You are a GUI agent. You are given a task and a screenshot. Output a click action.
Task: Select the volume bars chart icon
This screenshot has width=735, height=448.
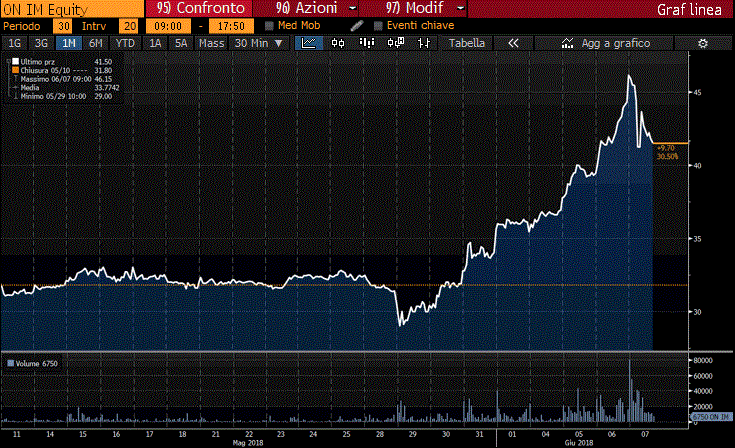pyautogui.click(x=367, y=43)
